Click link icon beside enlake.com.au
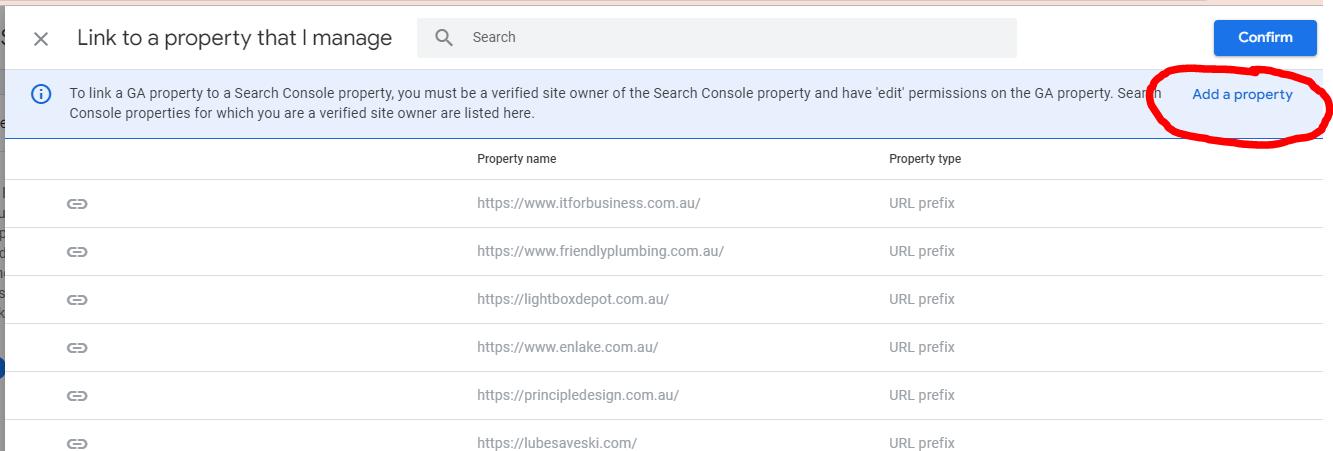This screenshot has width=1333, height=451. pyautogui.click(x=77, y=348)
